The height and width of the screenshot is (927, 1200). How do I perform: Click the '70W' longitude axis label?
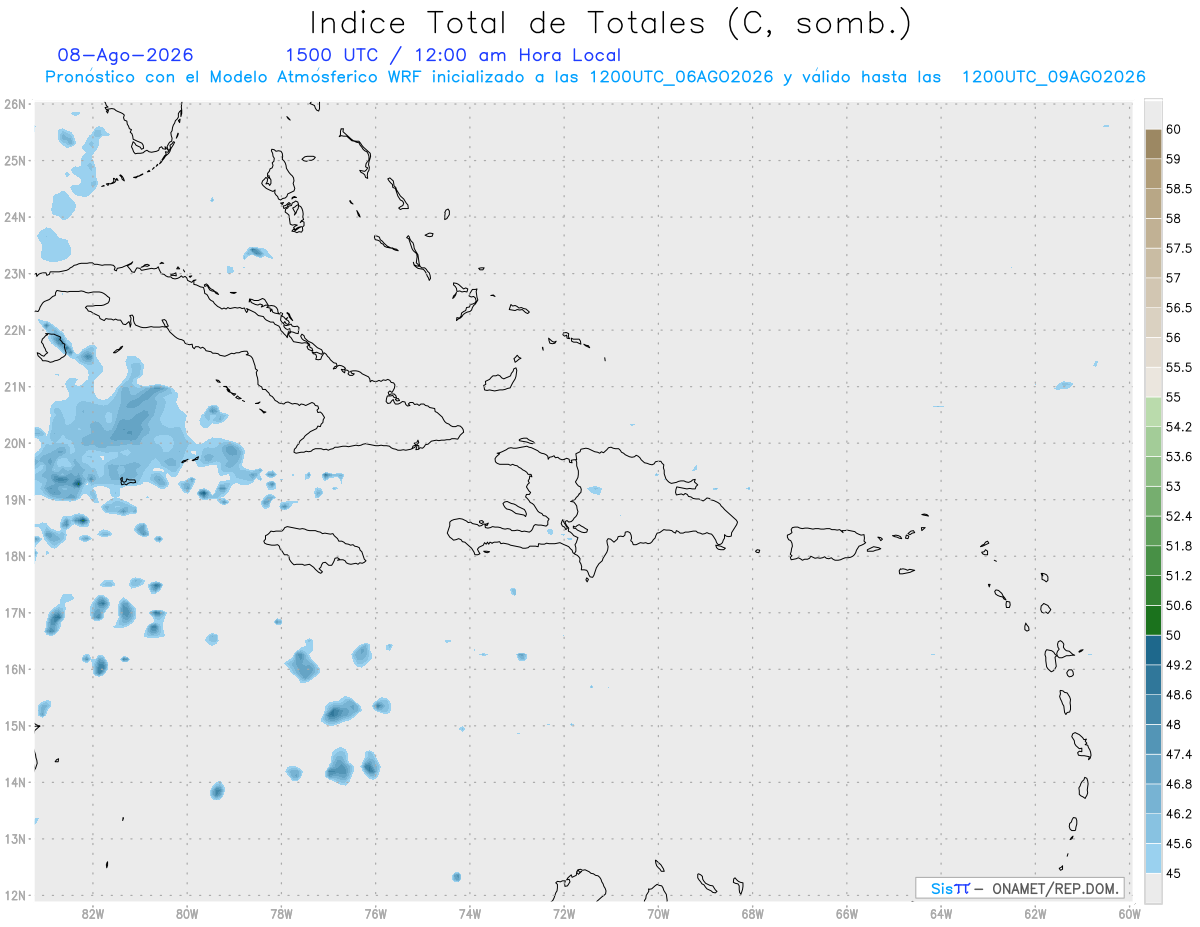tap(658, 913)
